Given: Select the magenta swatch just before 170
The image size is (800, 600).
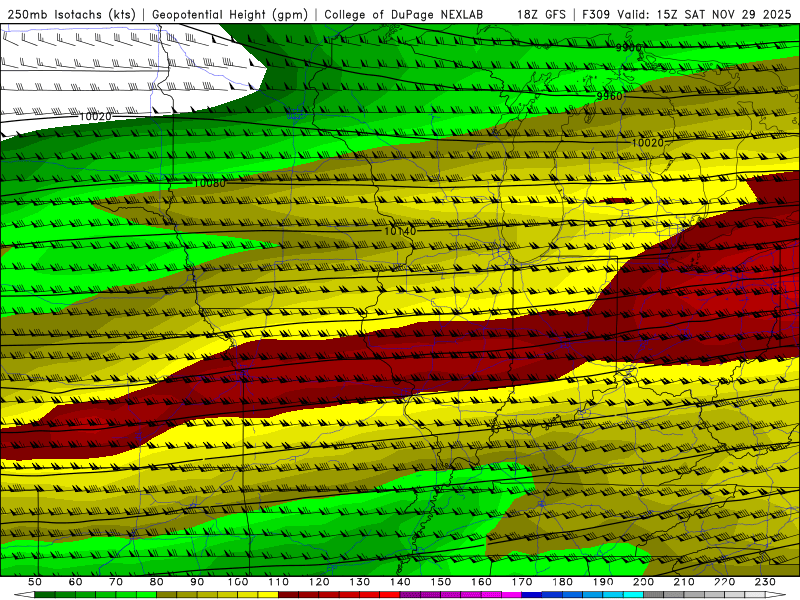Looking at the screenshot, I should (x=512, y=595).
